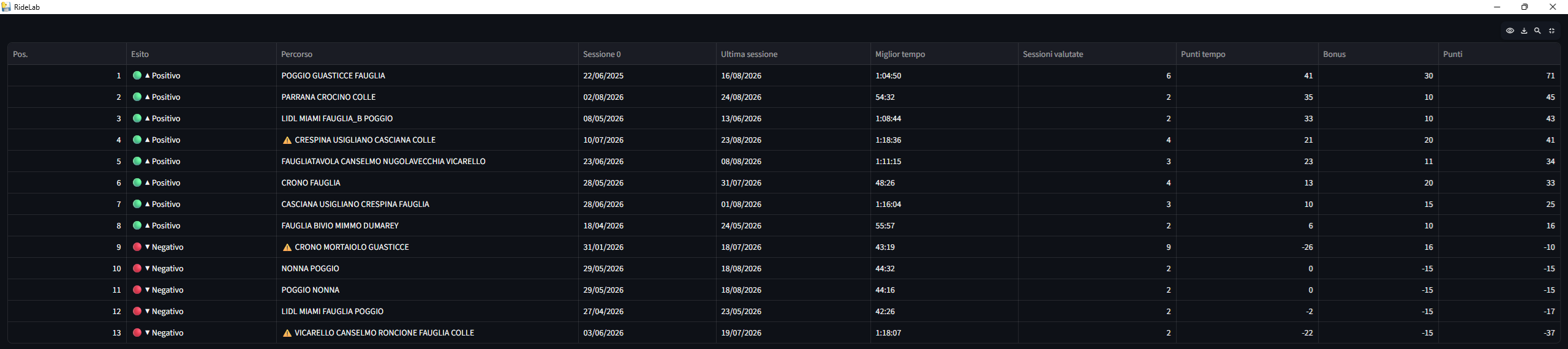Screen dimensions: 1568x349
Task: Click warning icon beside VICARELLO CANSELMO RONCIONE FAUGLIA COLLE
Action: tap(287, 333)
